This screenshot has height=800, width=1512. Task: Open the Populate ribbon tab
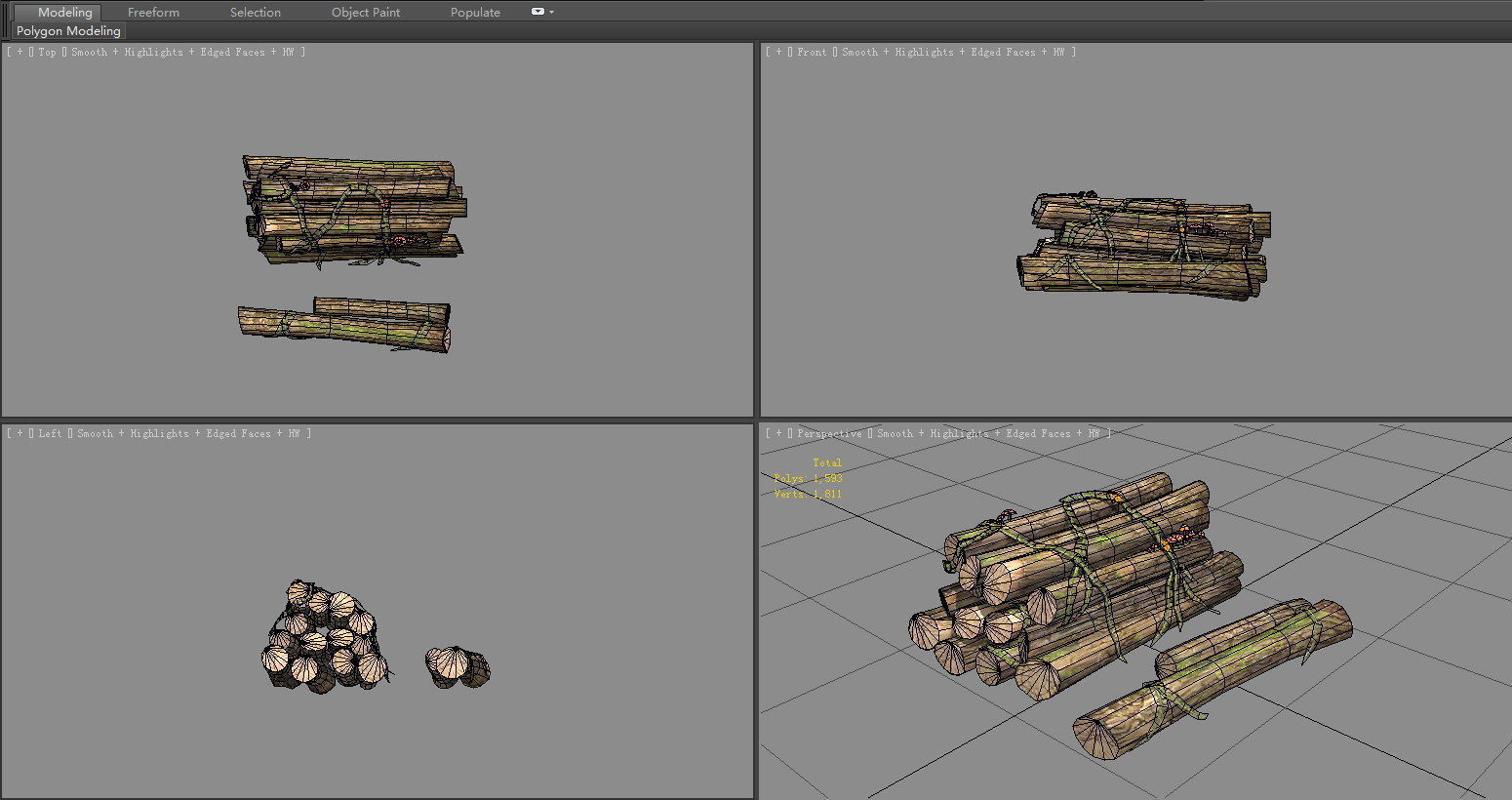coord(475,12)
